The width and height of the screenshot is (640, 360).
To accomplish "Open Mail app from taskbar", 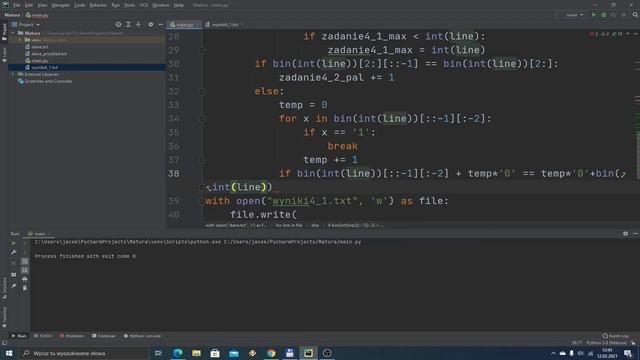I will (234, 353).
